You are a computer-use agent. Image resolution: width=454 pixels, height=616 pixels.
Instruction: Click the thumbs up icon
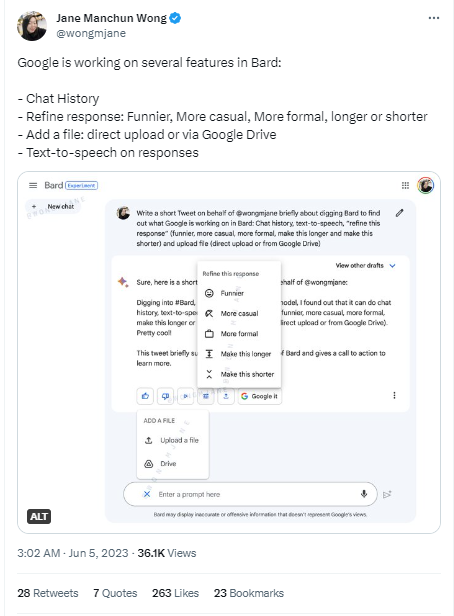coord(145,396)
